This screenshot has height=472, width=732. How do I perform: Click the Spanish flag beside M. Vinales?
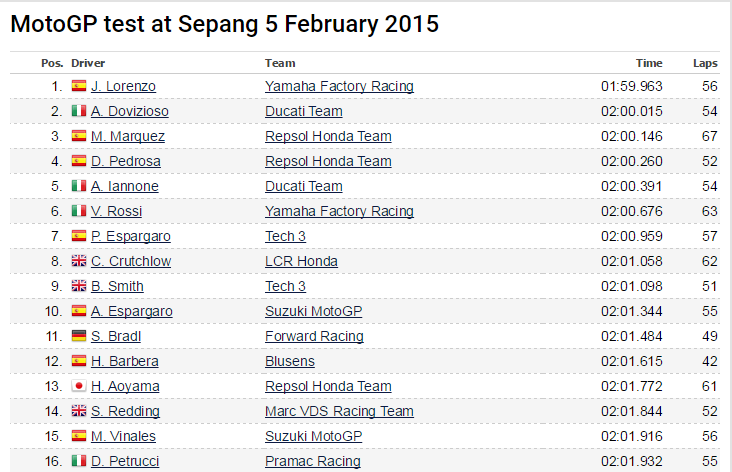(79, 436)
